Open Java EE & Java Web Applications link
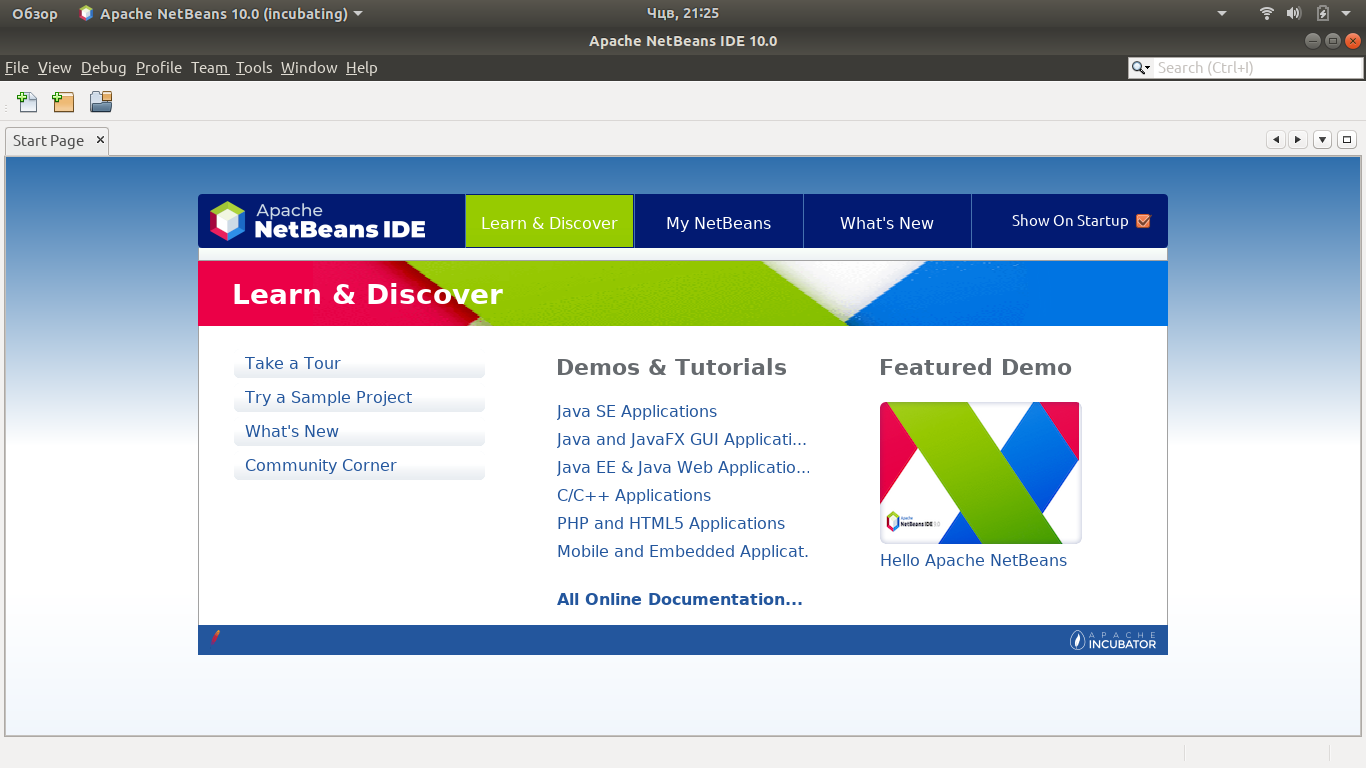 (684, 467)
